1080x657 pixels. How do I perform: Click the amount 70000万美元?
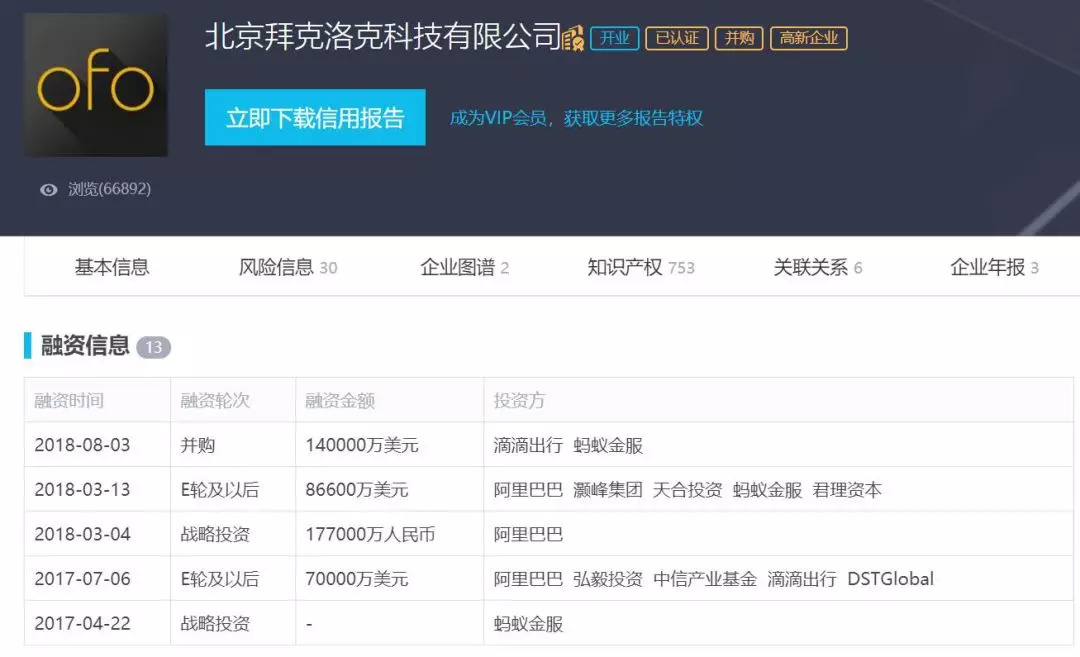point(357,578)
